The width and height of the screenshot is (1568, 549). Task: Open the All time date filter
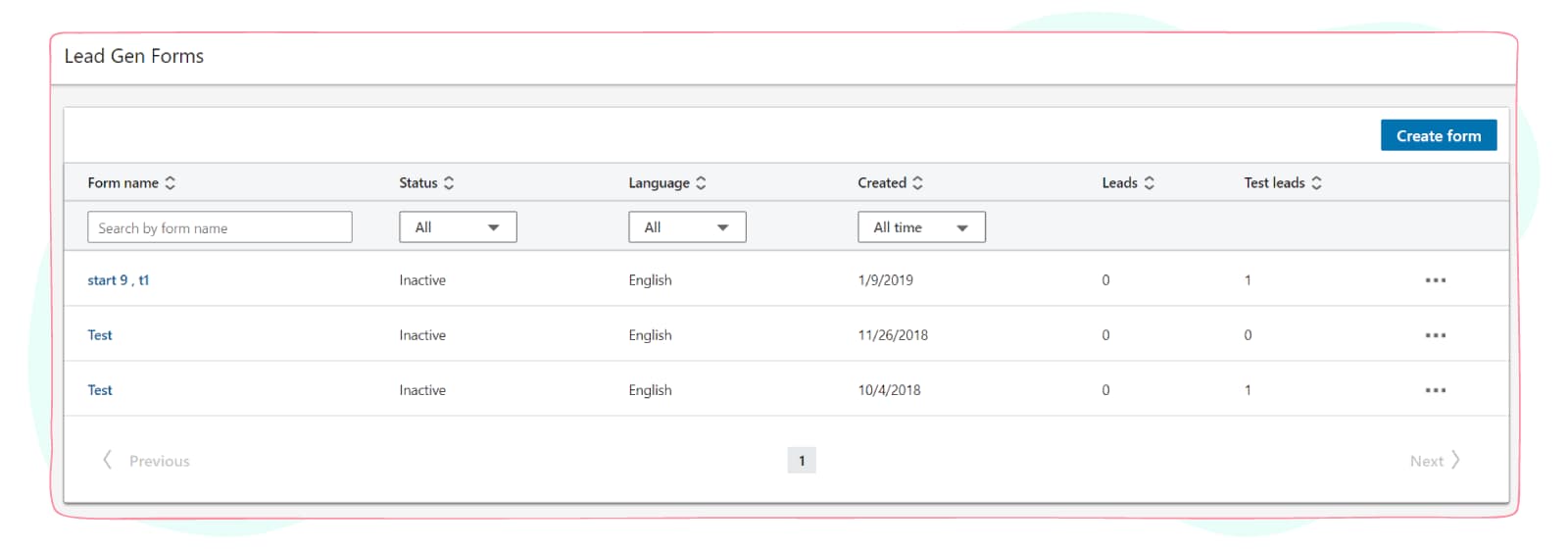[921, 227]
